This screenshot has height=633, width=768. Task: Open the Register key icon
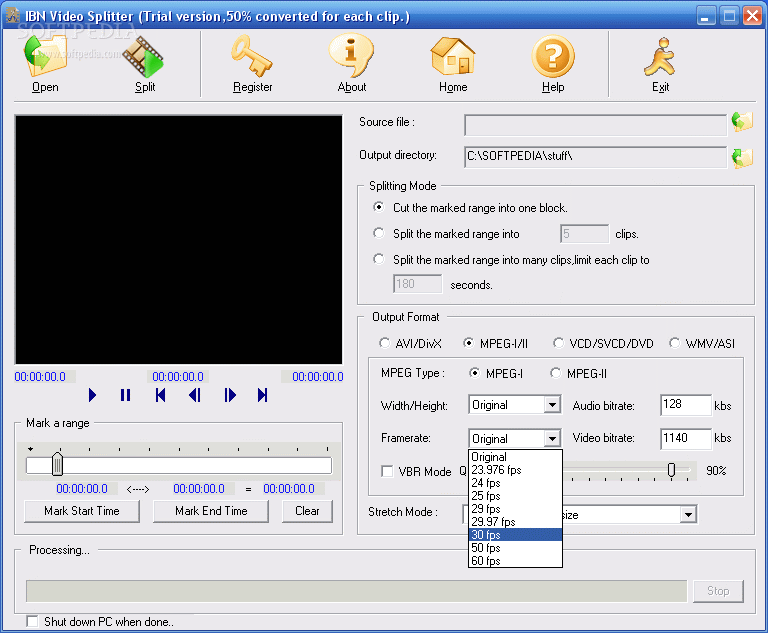252,56
